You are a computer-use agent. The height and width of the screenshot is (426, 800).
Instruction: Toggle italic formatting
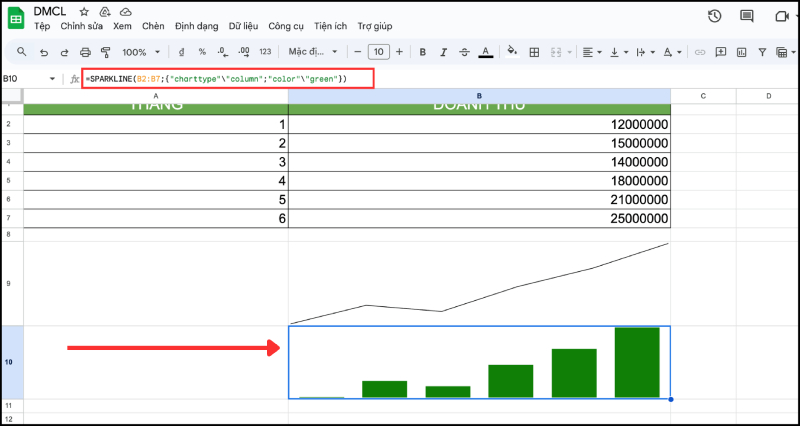(x=443, y=52)
